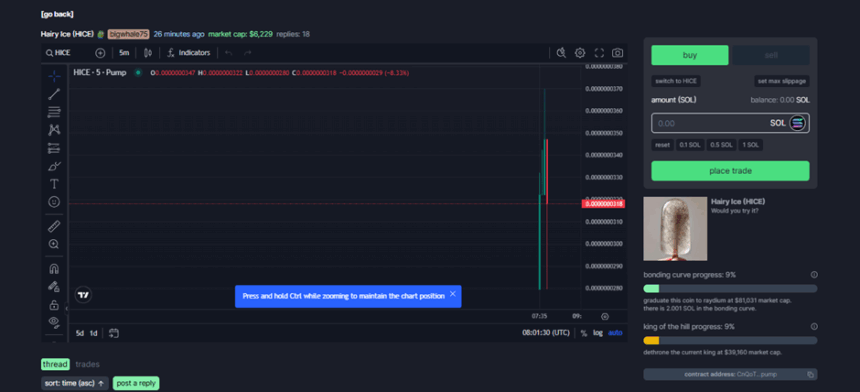Viewport: 860px width, 392px height.
Task: Open the HICE symbol search
Action: coord(59,53)
